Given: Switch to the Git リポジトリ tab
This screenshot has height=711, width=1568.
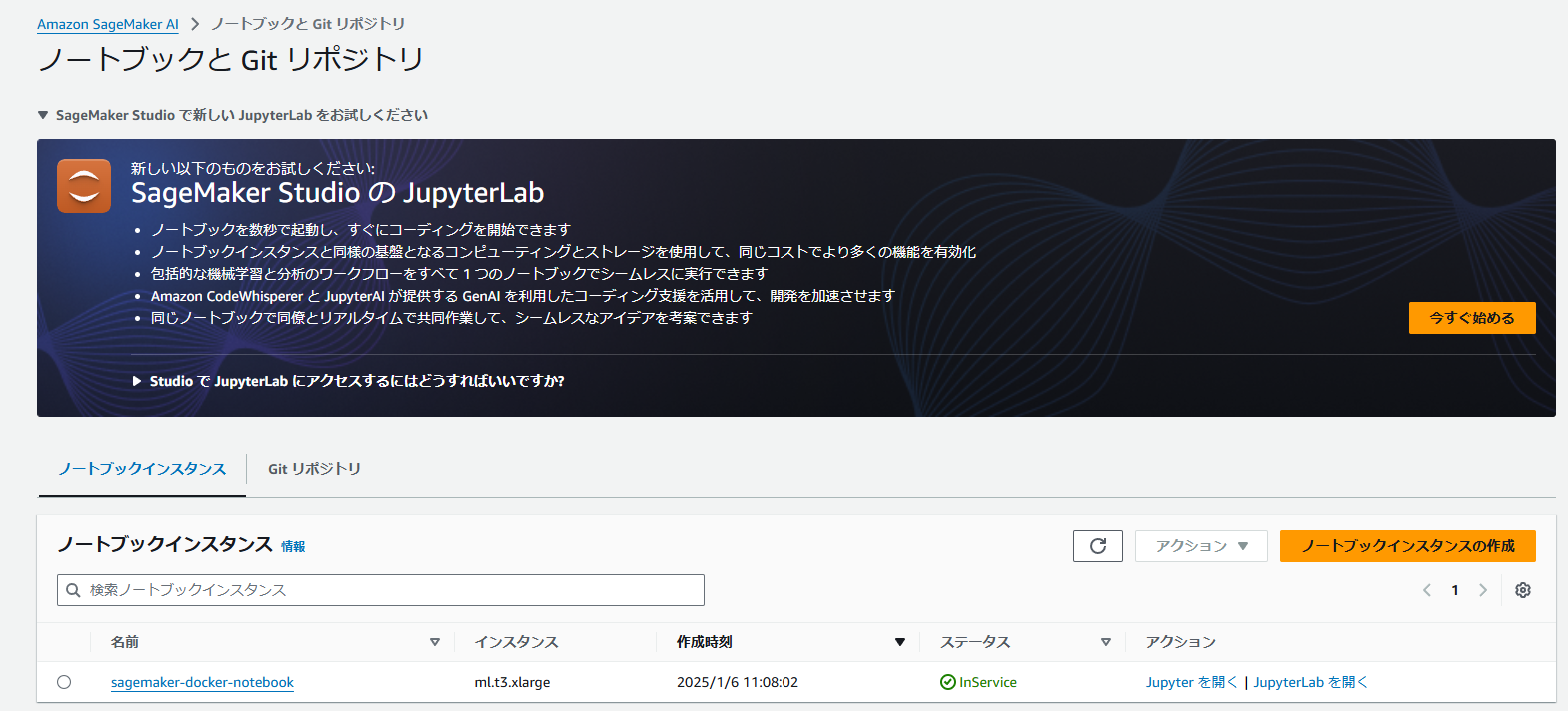Looking at the screenshot, I should 314,469.
